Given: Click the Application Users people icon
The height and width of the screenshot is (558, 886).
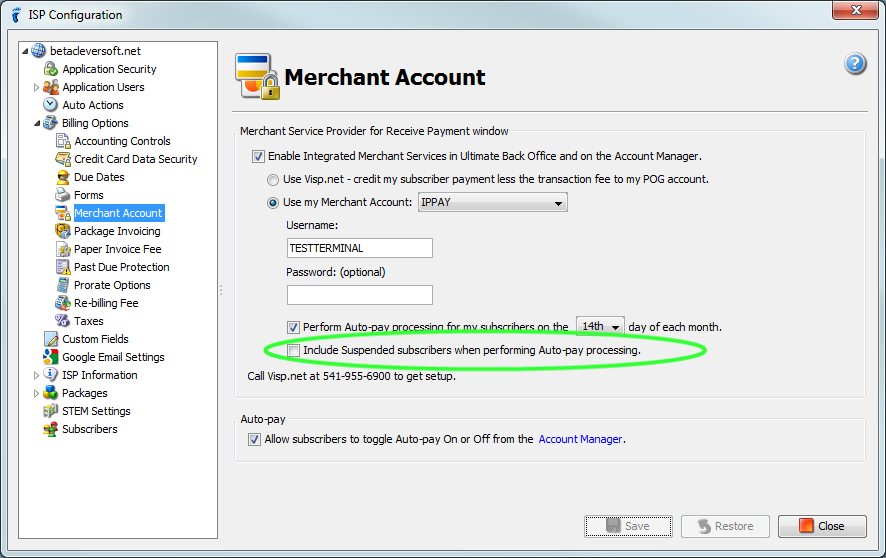Looking at the screenshot, I should [51, 87].
